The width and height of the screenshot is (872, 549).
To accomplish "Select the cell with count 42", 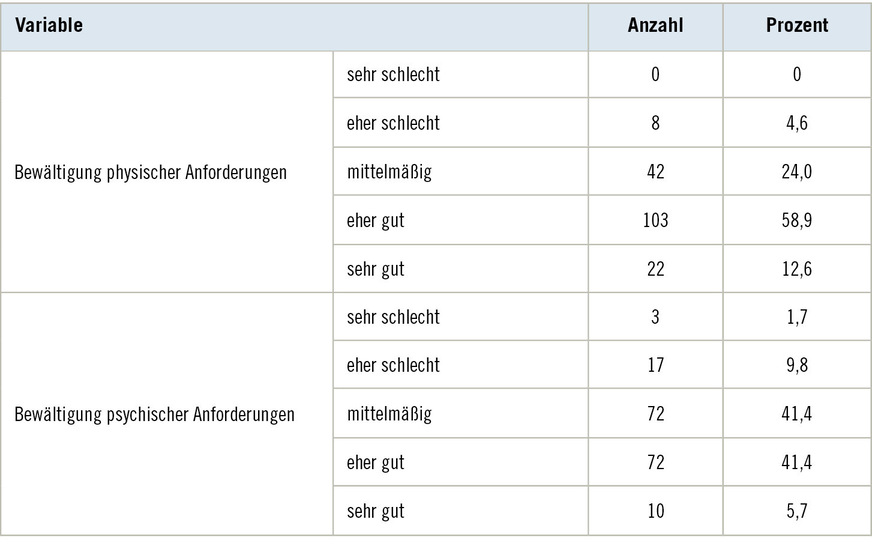I will tap(655, 172).
